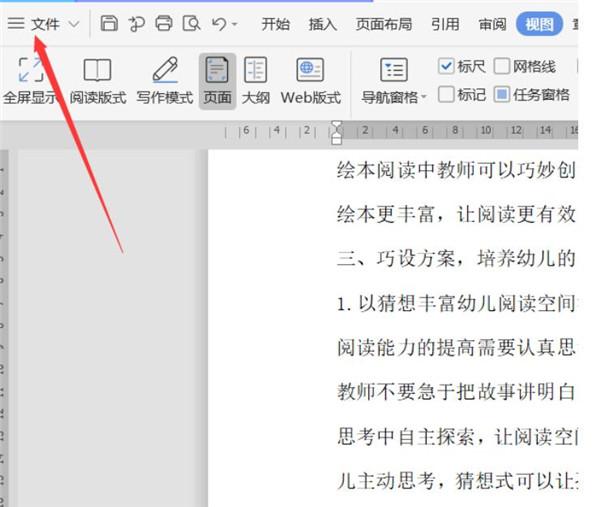Open the 引用 tab
This screenshot has height=507, width=600.
tap(445, 24)
